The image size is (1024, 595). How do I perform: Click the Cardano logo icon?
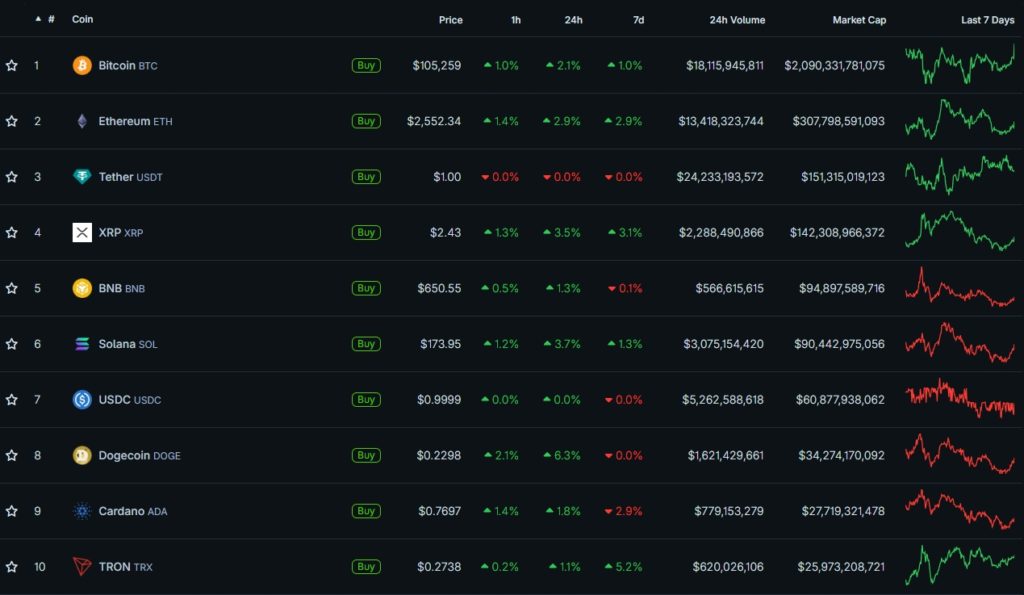[82, 511]
